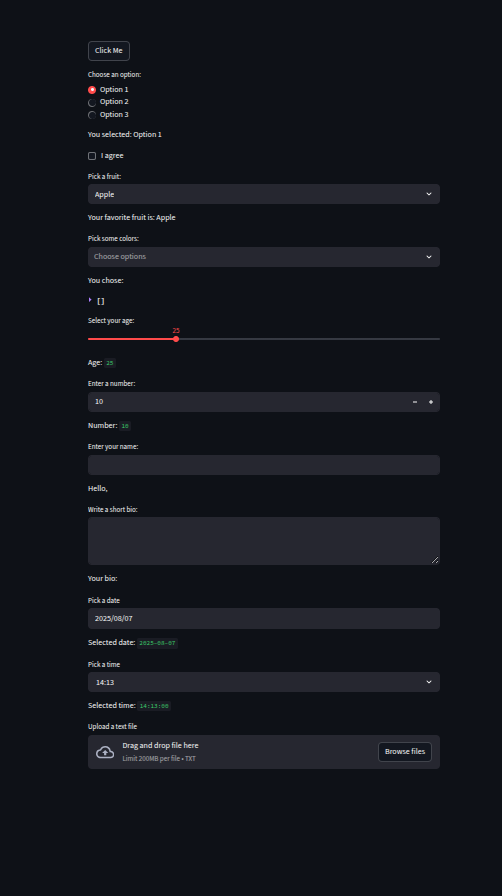Click the number input showing 10
Image resolution: width=502 pixels, height=896 pixels.
pyautogui.click(x=248, y=402)
